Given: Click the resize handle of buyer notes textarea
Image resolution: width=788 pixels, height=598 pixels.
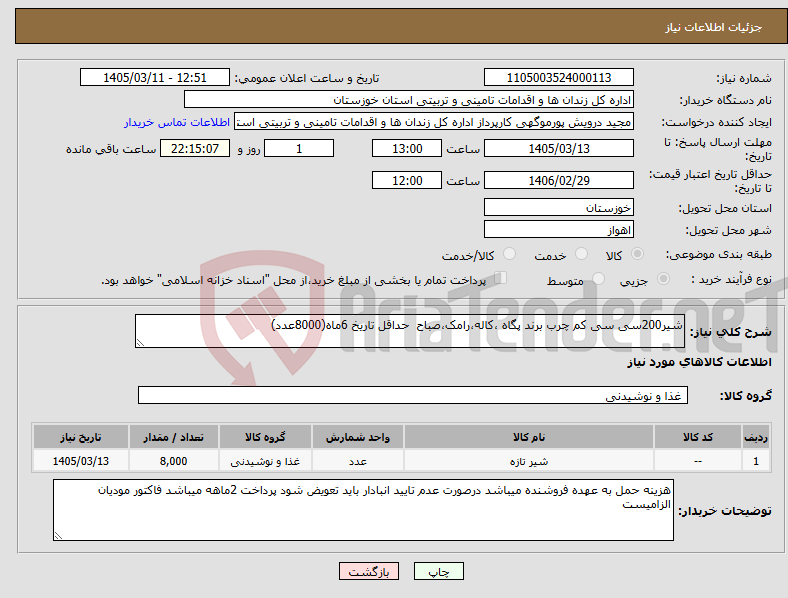Looking at the screenshot, I should coord(58,536).
